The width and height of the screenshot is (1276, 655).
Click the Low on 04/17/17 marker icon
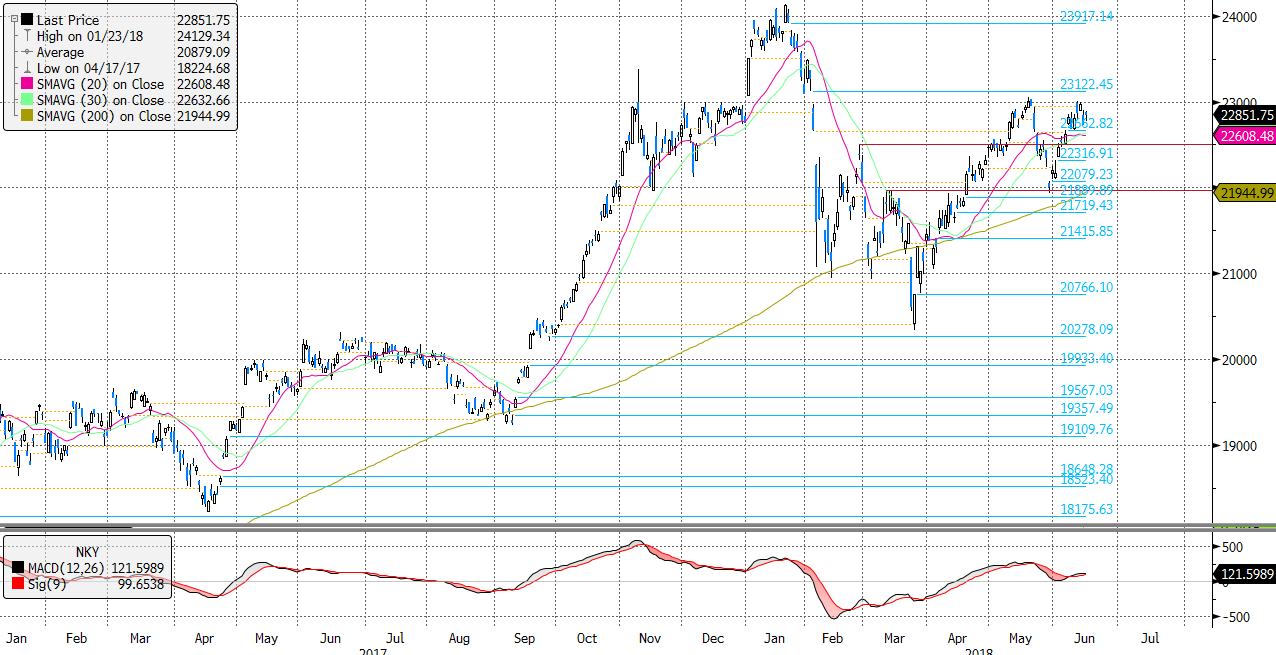pos(25,68)
